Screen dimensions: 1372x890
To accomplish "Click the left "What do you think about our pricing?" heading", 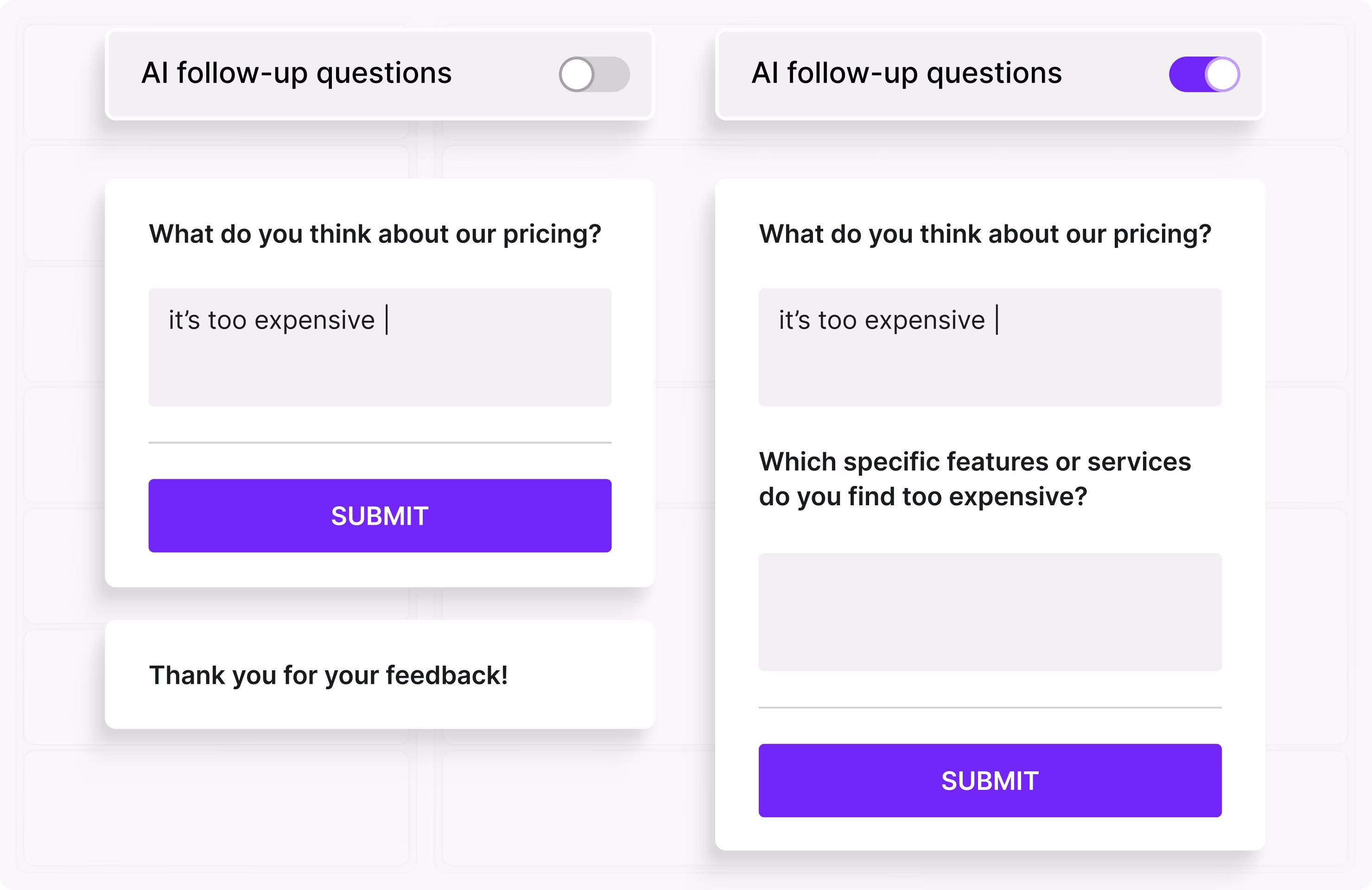I will coord(375,234).
